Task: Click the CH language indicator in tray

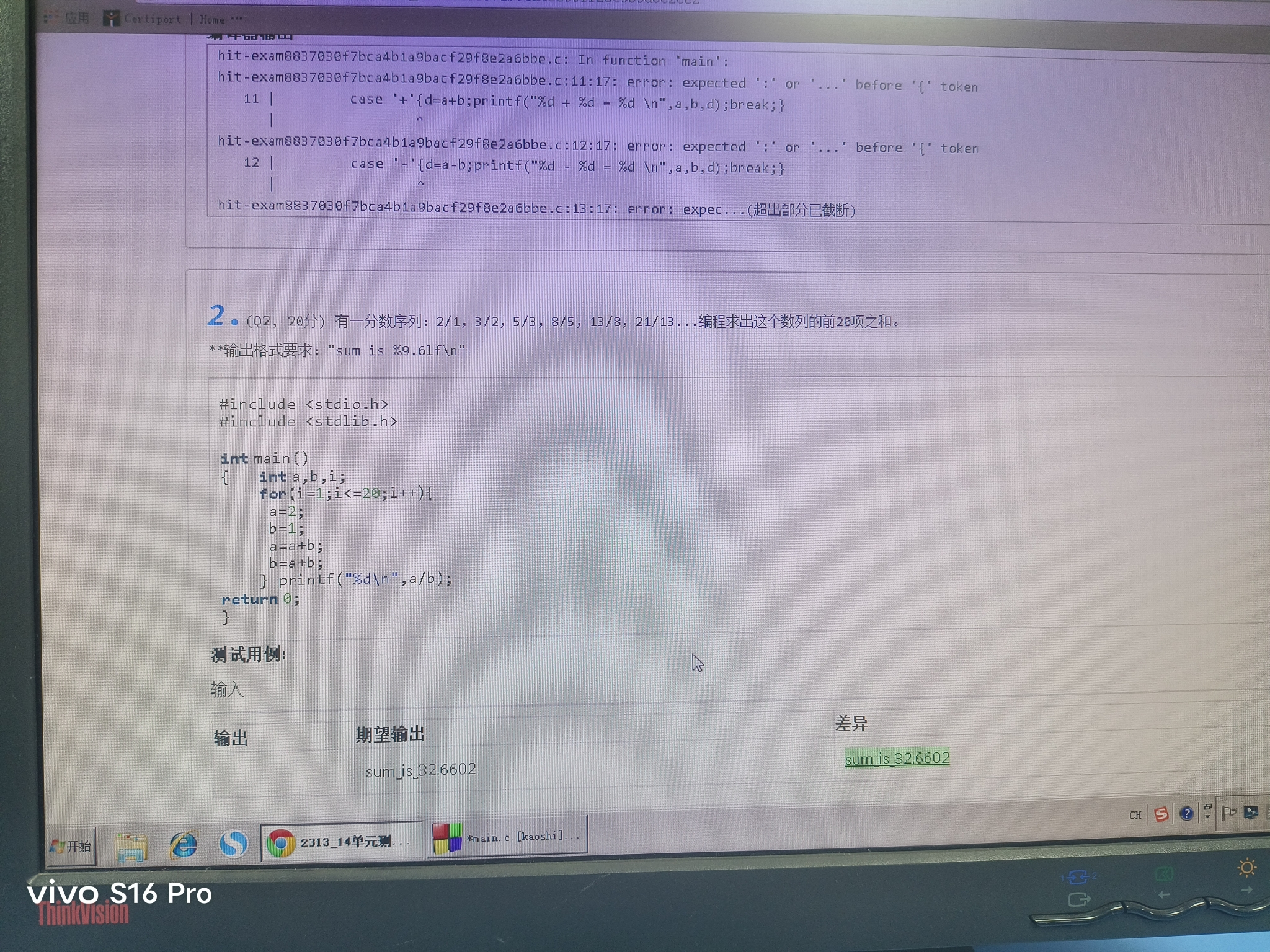Action: pos(1135,816)
